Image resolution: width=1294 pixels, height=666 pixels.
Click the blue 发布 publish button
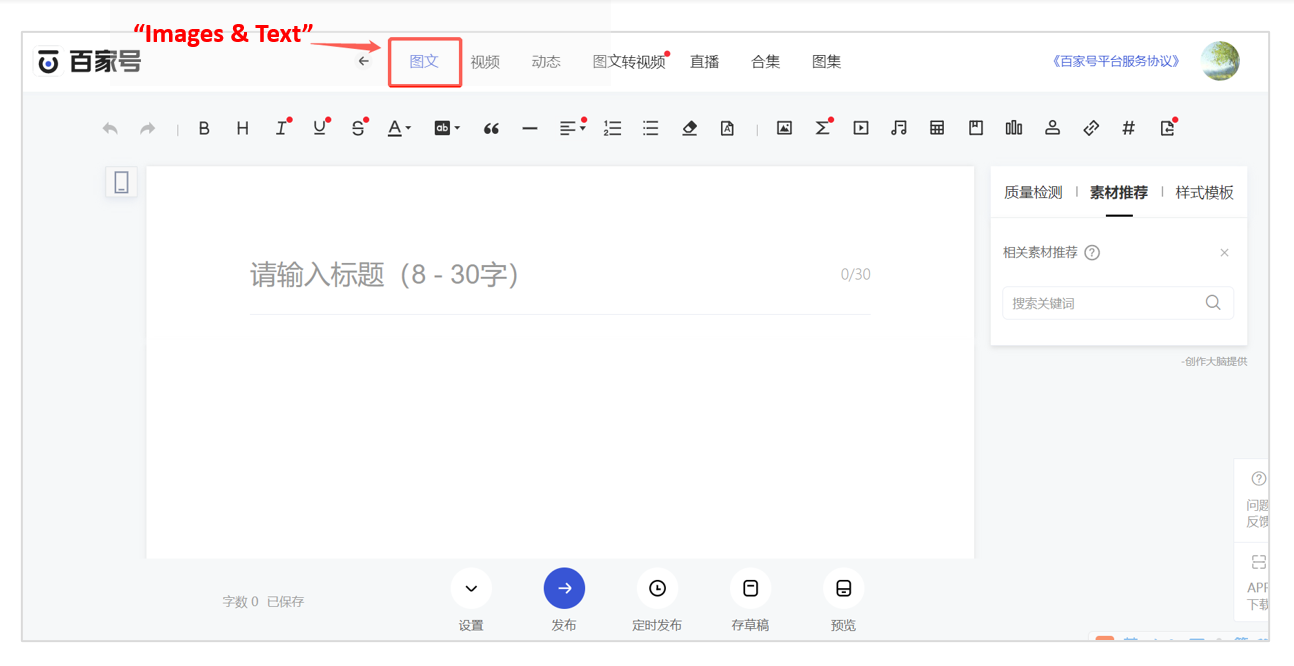click(x=564, y=589)
